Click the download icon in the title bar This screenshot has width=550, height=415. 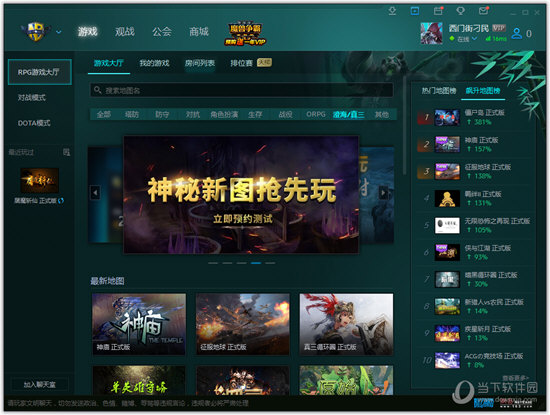(x=393, y=11)
